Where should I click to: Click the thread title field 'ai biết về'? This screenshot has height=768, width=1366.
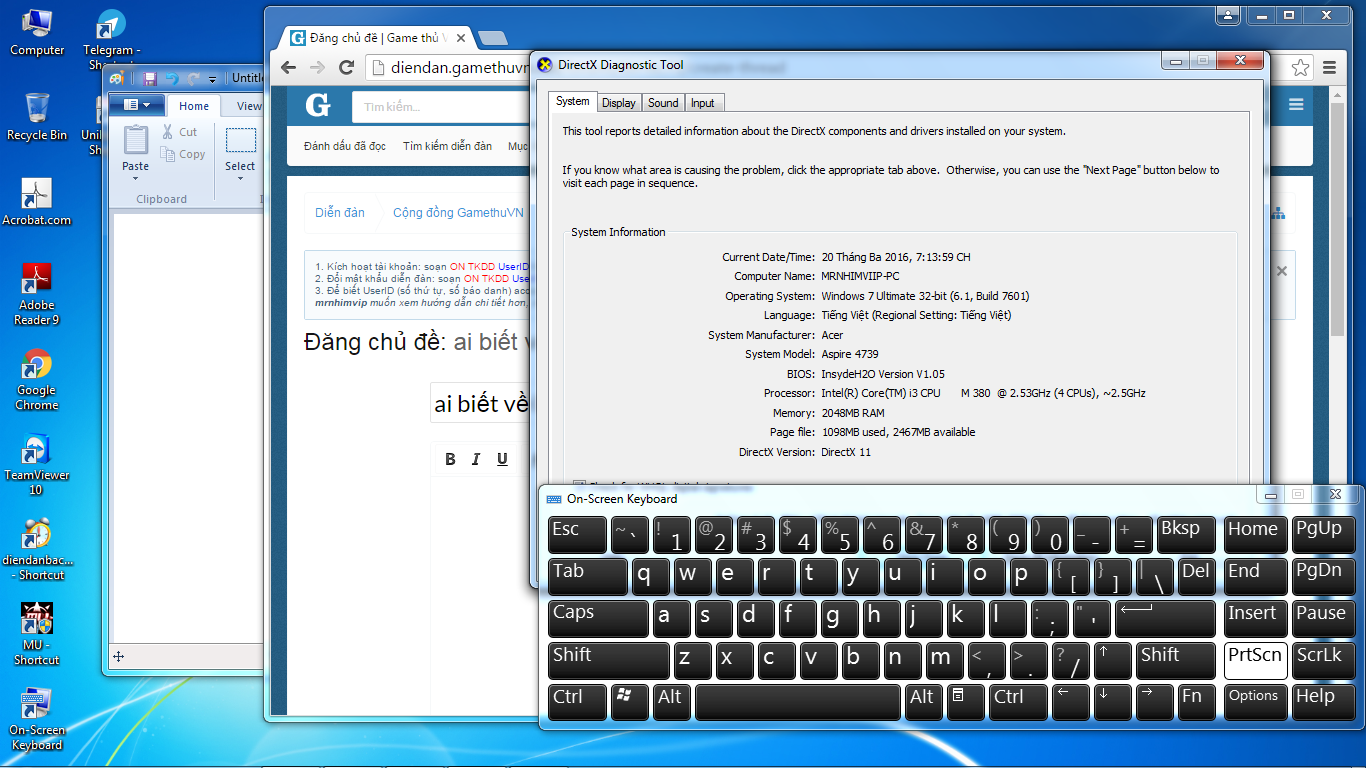point(480,403)
